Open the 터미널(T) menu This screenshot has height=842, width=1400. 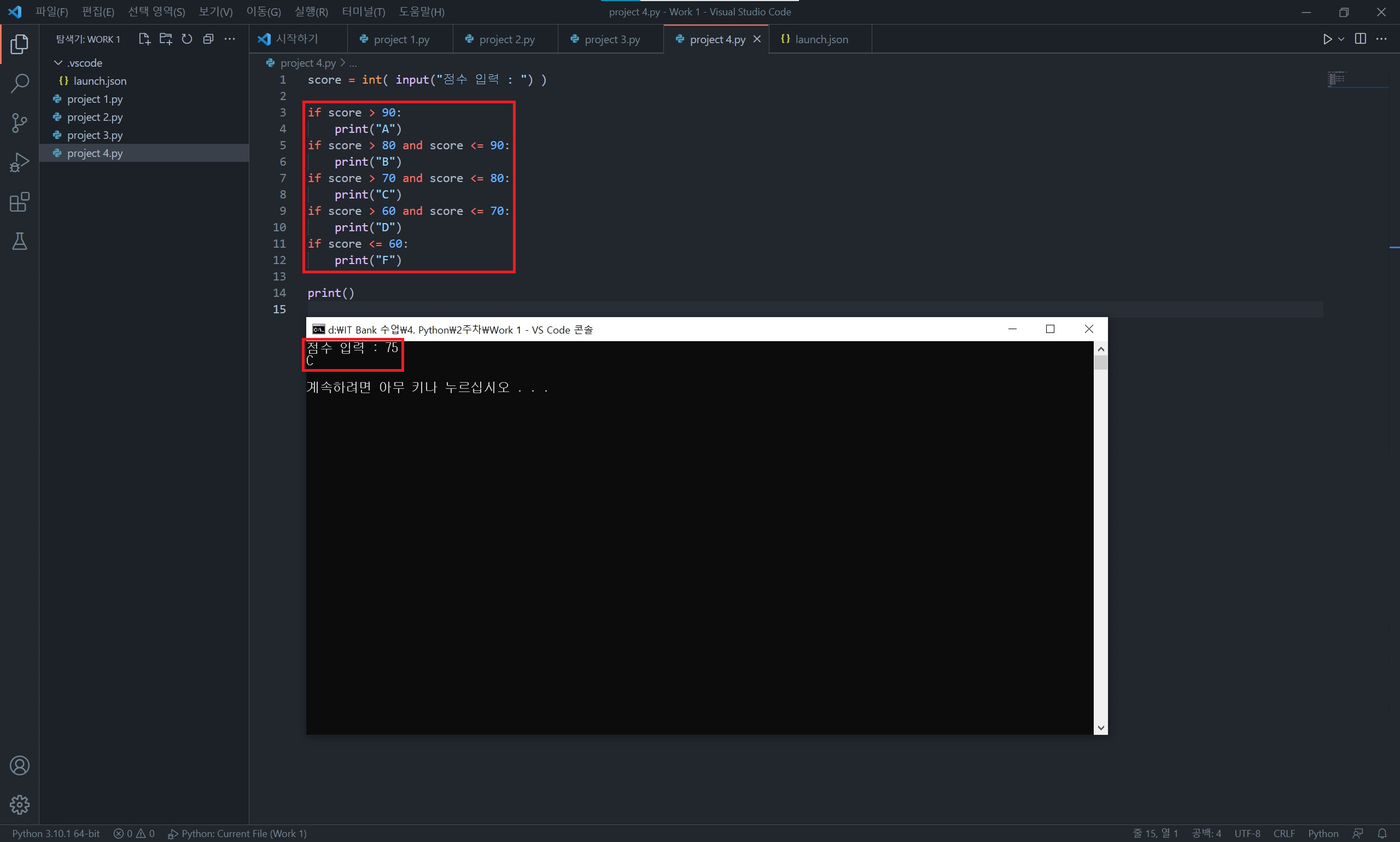363,12
